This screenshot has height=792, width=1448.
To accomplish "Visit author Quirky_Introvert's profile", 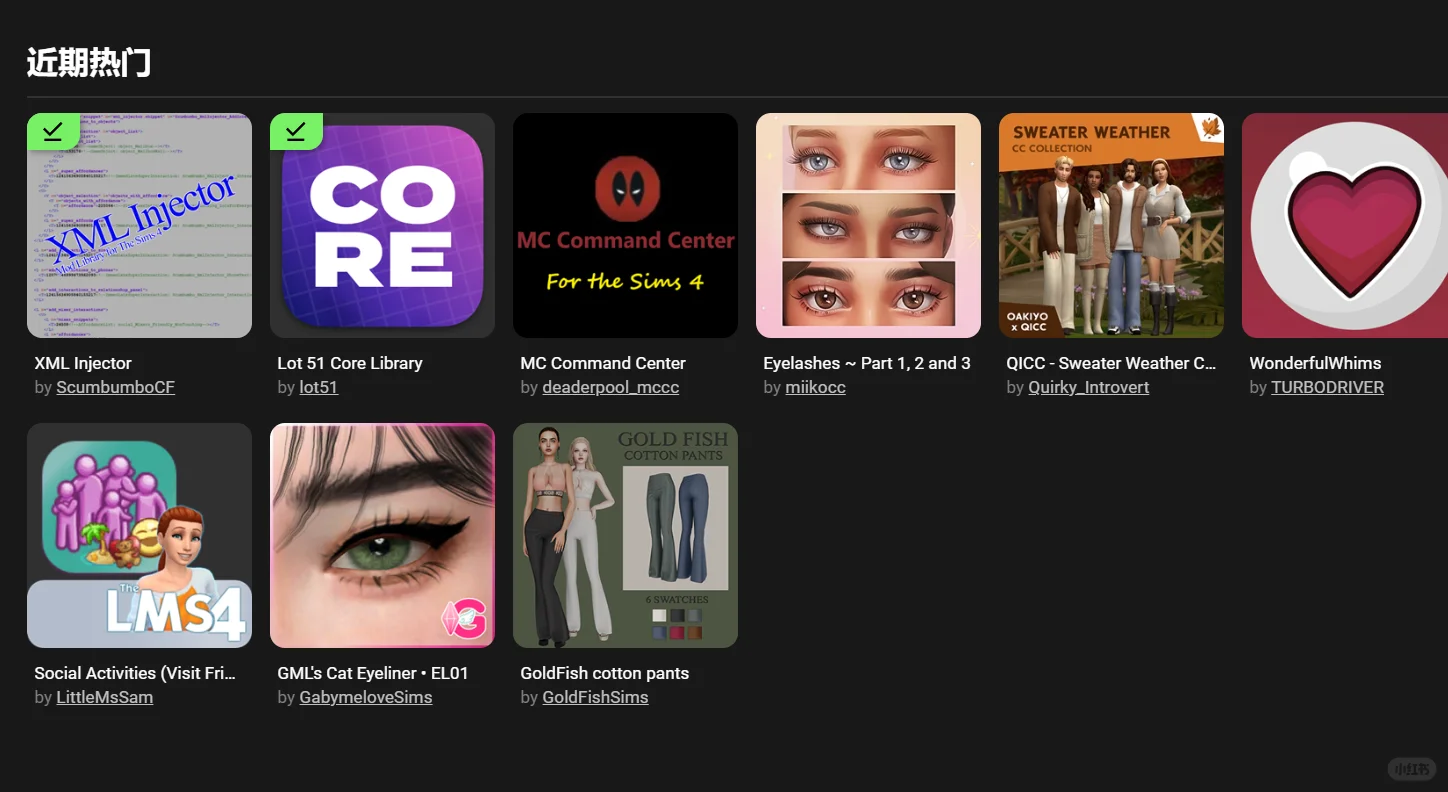I will (x=1088, y=387).
